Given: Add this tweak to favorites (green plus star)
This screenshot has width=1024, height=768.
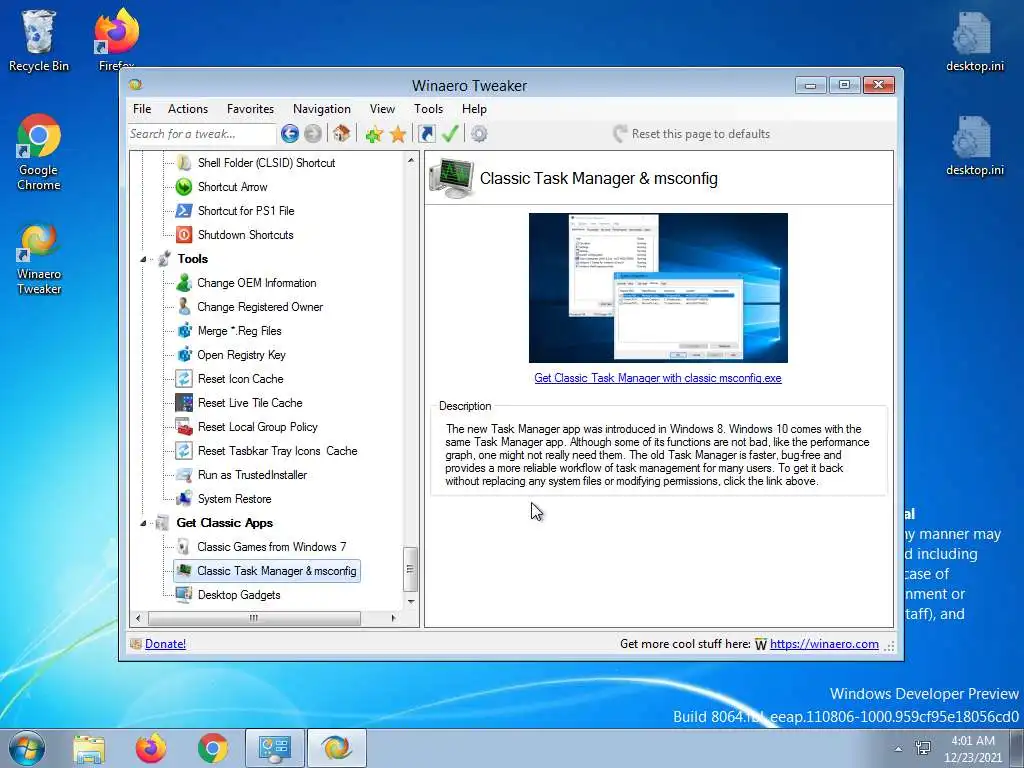Looking at the screenshot, I should click(374, 135).
